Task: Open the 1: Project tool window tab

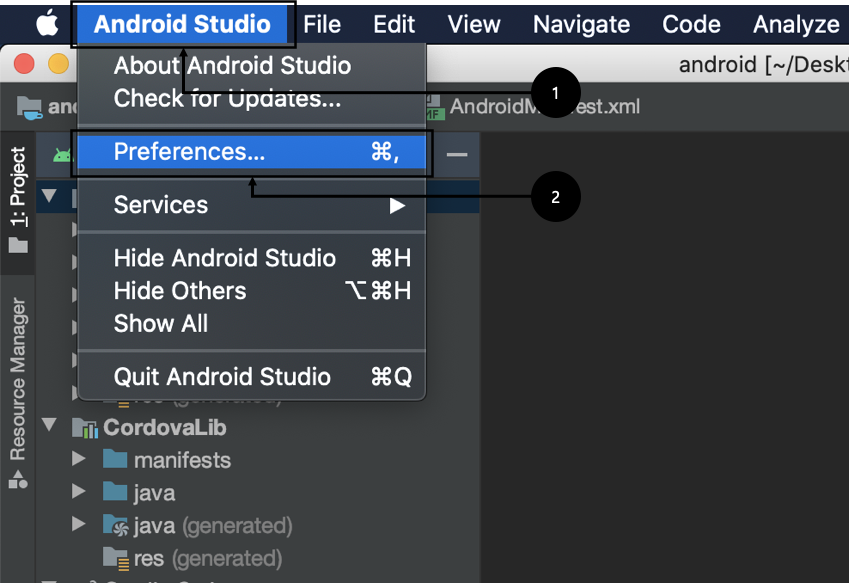Action: pos(18,201)
